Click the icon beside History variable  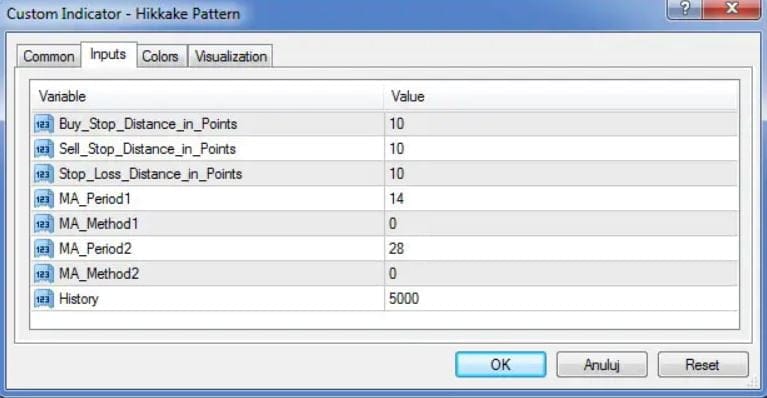(x=44, y=299)
